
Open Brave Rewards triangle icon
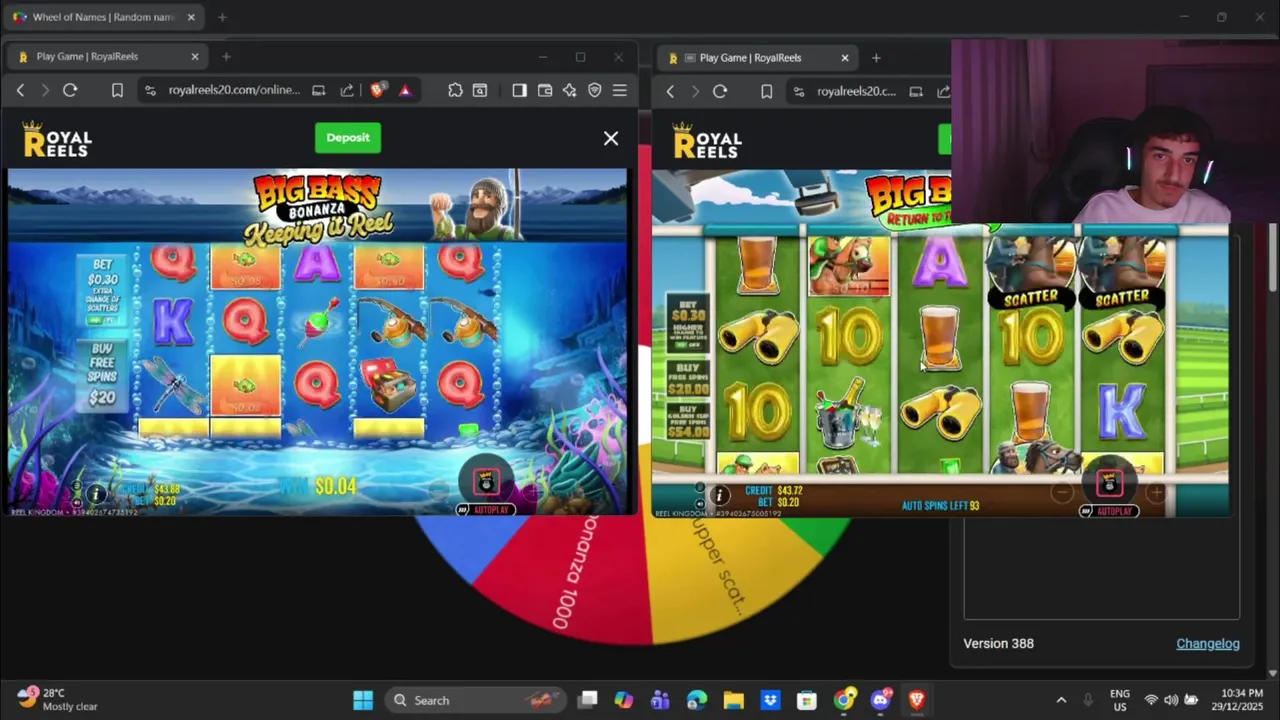[x=405, y=90]
